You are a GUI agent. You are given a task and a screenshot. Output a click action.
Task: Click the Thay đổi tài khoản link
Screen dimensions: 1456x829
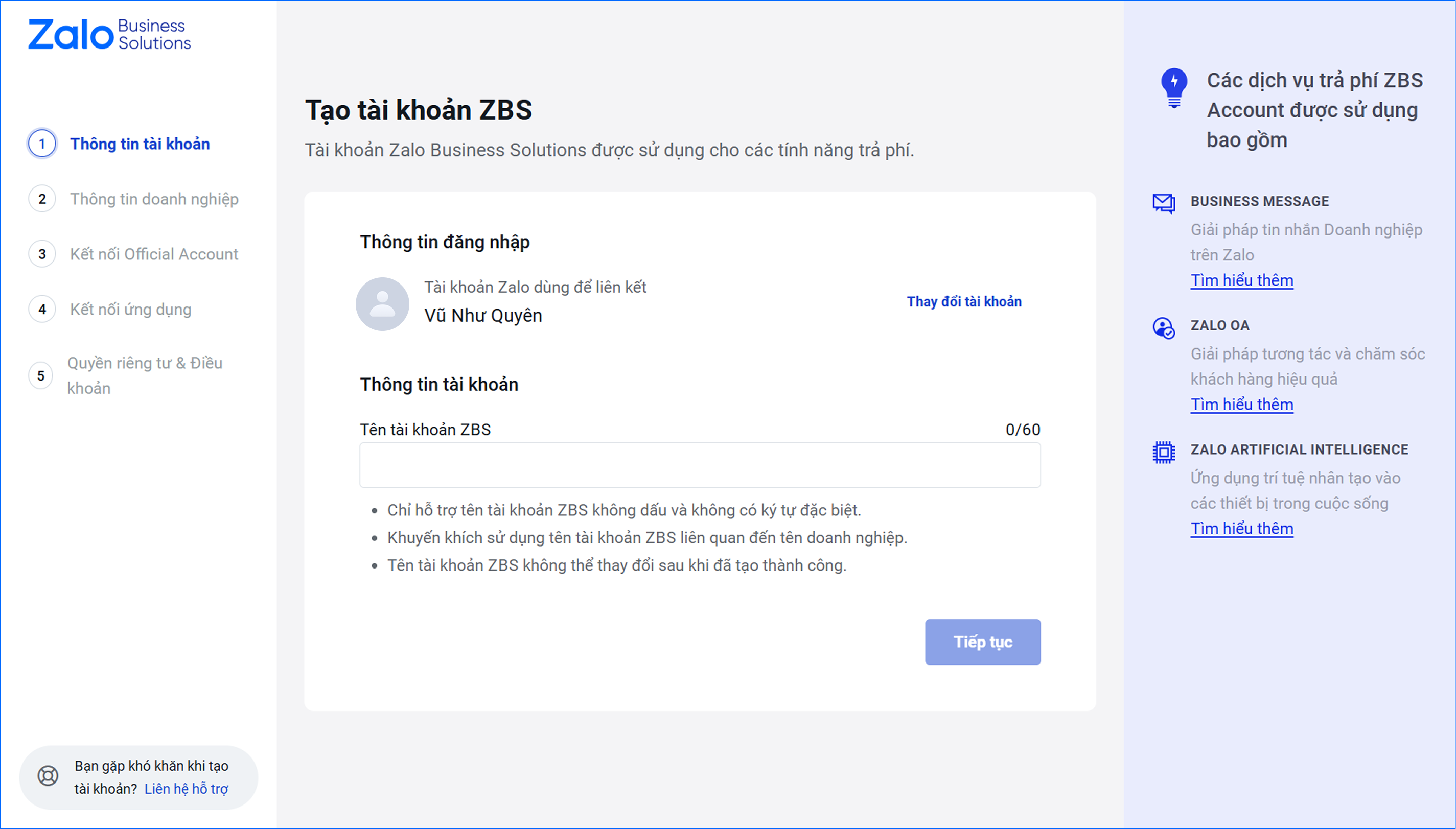(x=964, y=302)
